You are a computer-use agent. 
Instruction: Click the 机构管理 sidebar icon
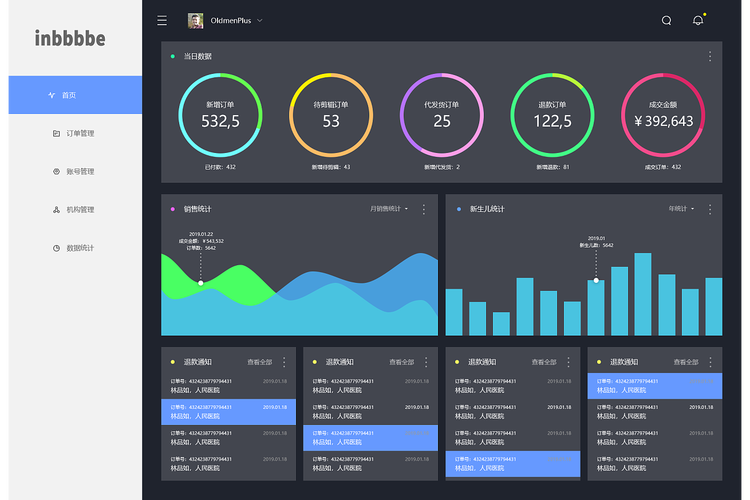coord(56,210)
